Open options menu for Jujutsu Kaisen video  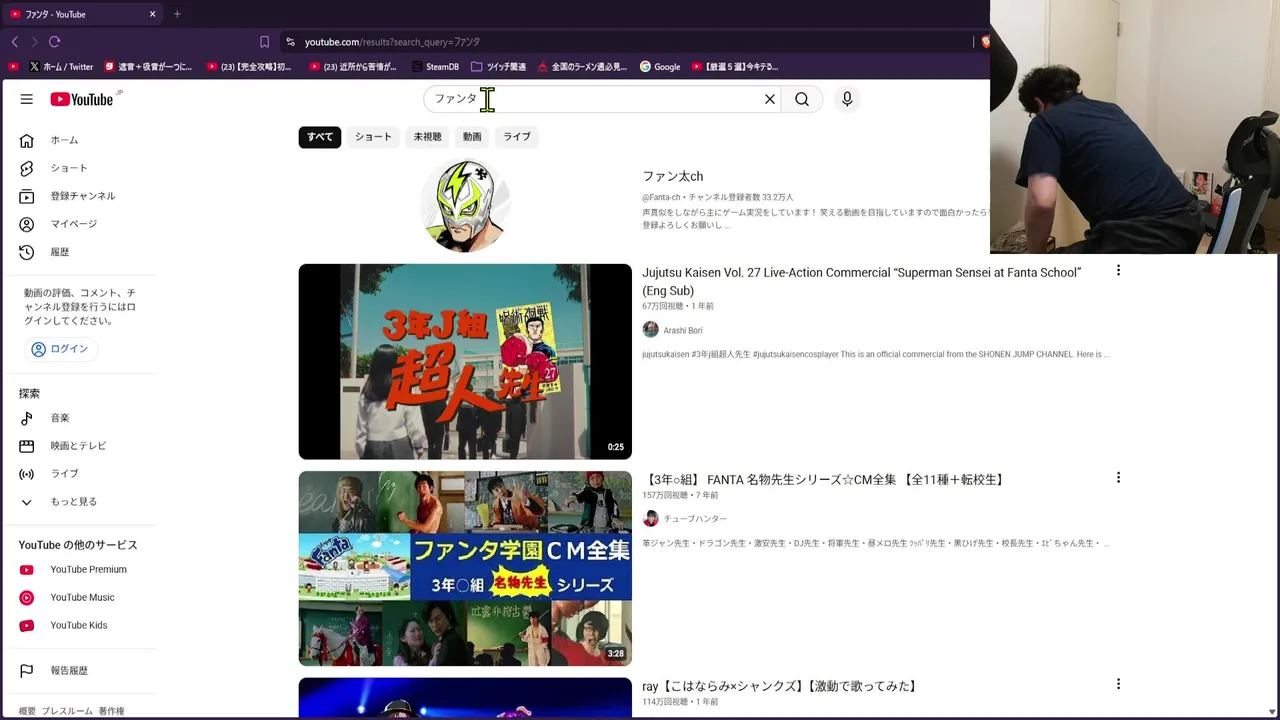tap(1118, 271)
